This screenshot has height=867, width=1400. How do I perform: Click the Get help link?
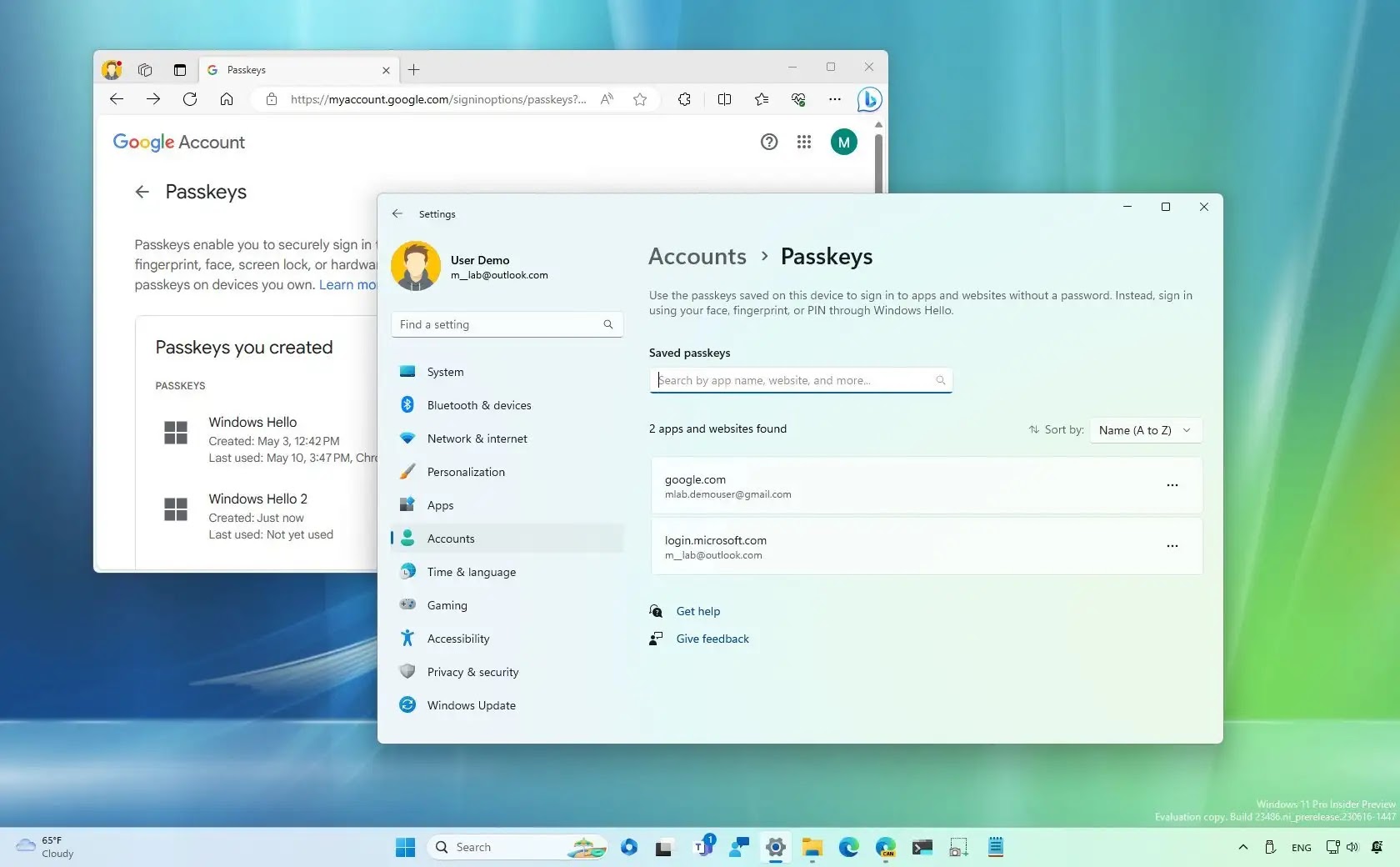pyautogui.click(x=697, y=611)
